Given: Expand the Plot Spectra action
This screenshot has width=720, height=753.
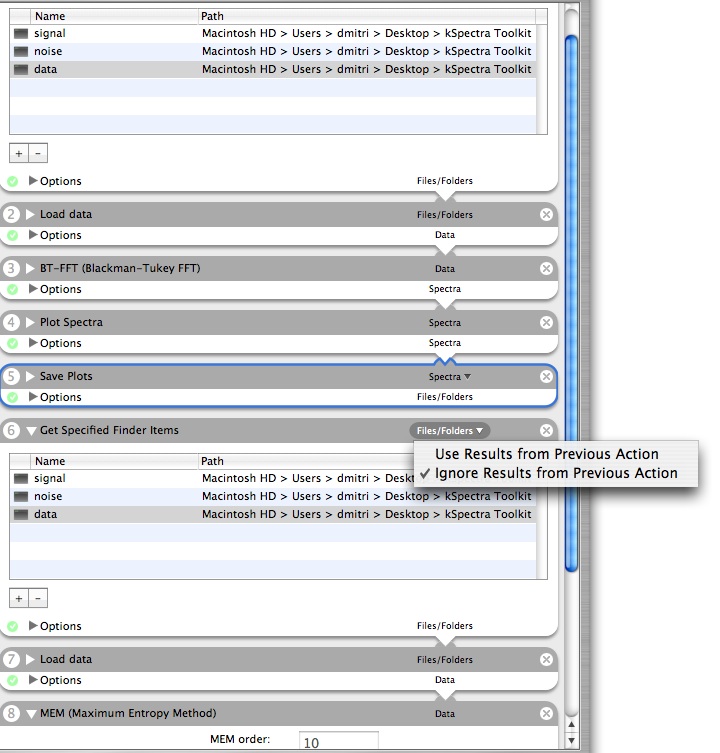Looking at the screenshot, I should click(x=30, y=322).
